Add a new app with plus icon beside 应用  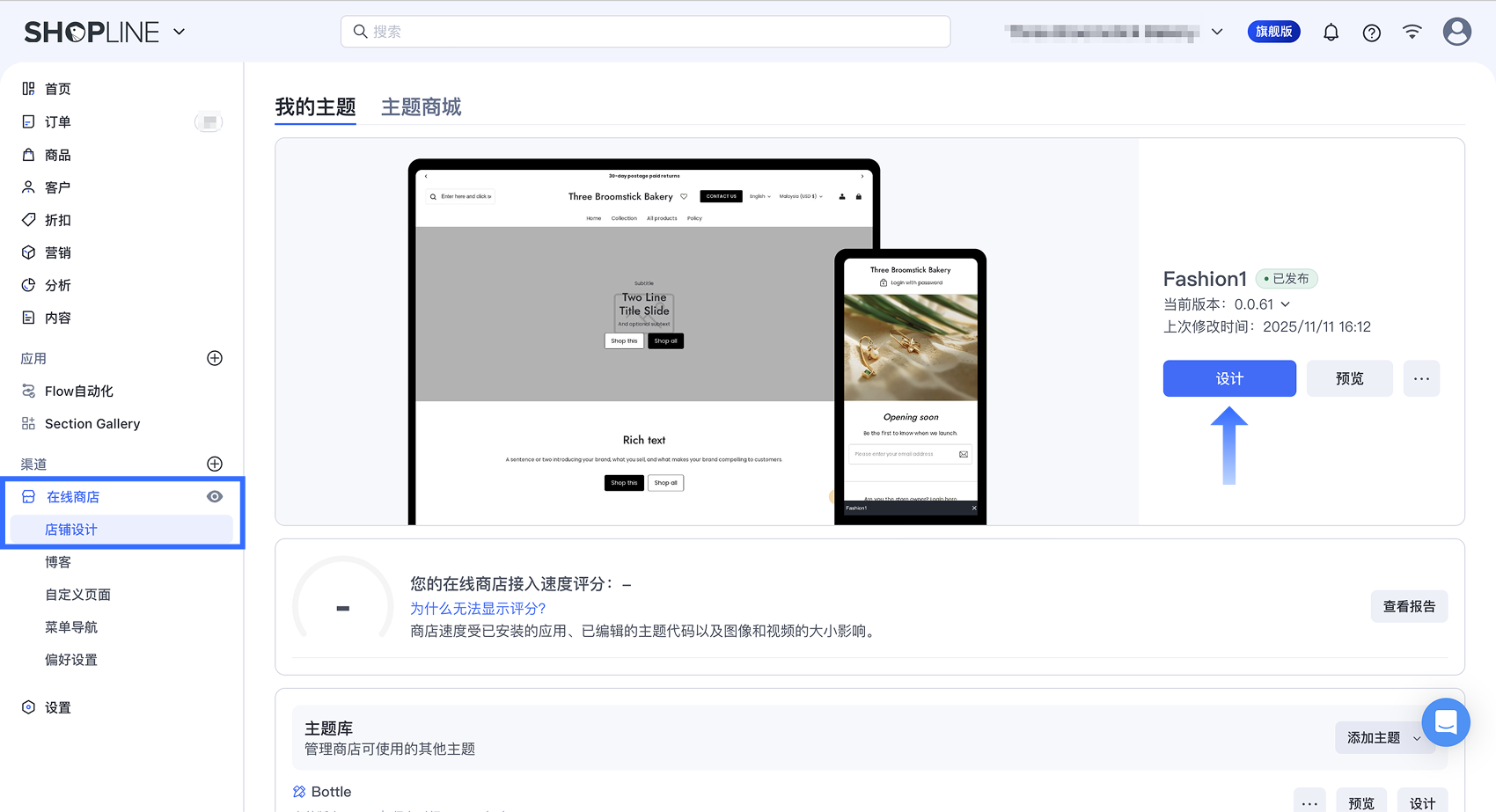[x=215, y=358]
